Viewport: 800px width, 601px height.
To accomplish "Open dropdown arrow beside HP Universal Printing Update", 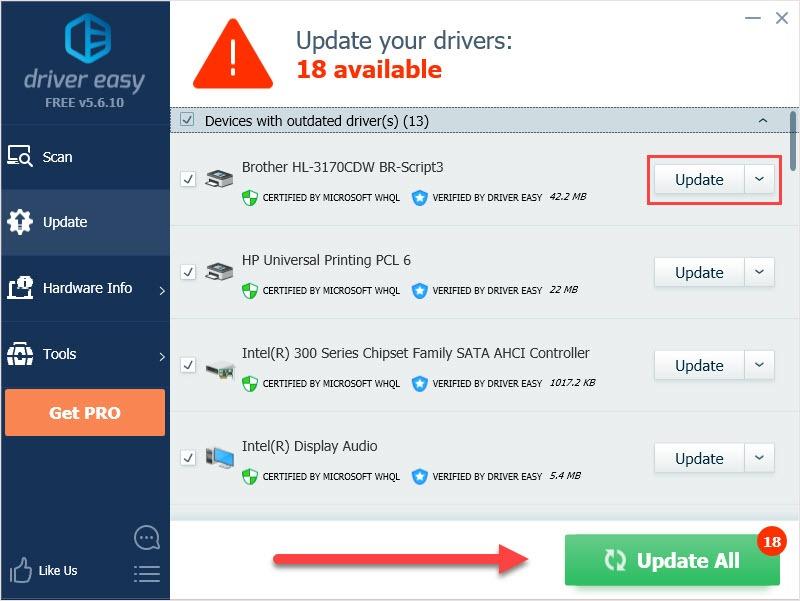I will (x=759, y=272).
